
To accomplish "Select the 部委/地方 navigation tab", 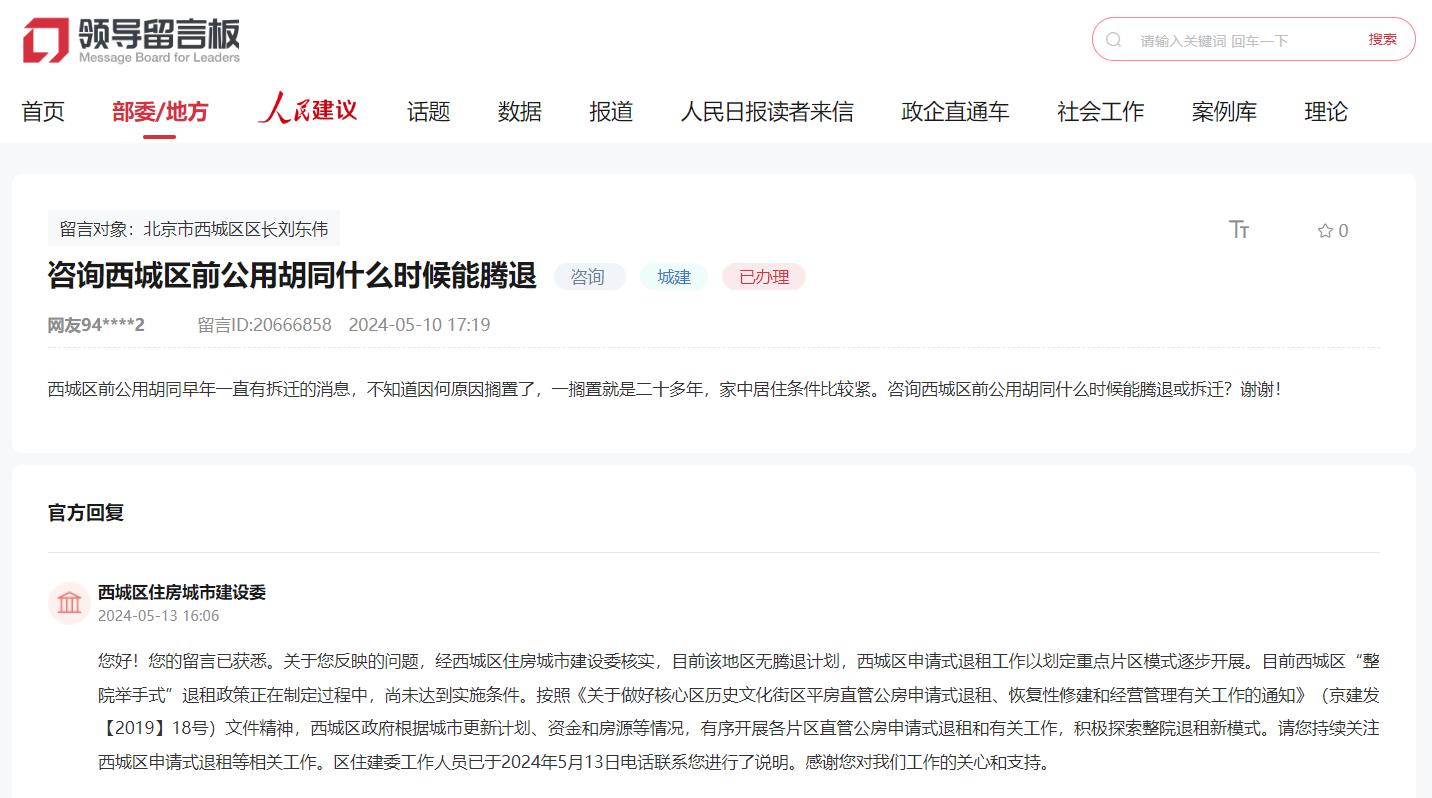I will click(160, 112).
